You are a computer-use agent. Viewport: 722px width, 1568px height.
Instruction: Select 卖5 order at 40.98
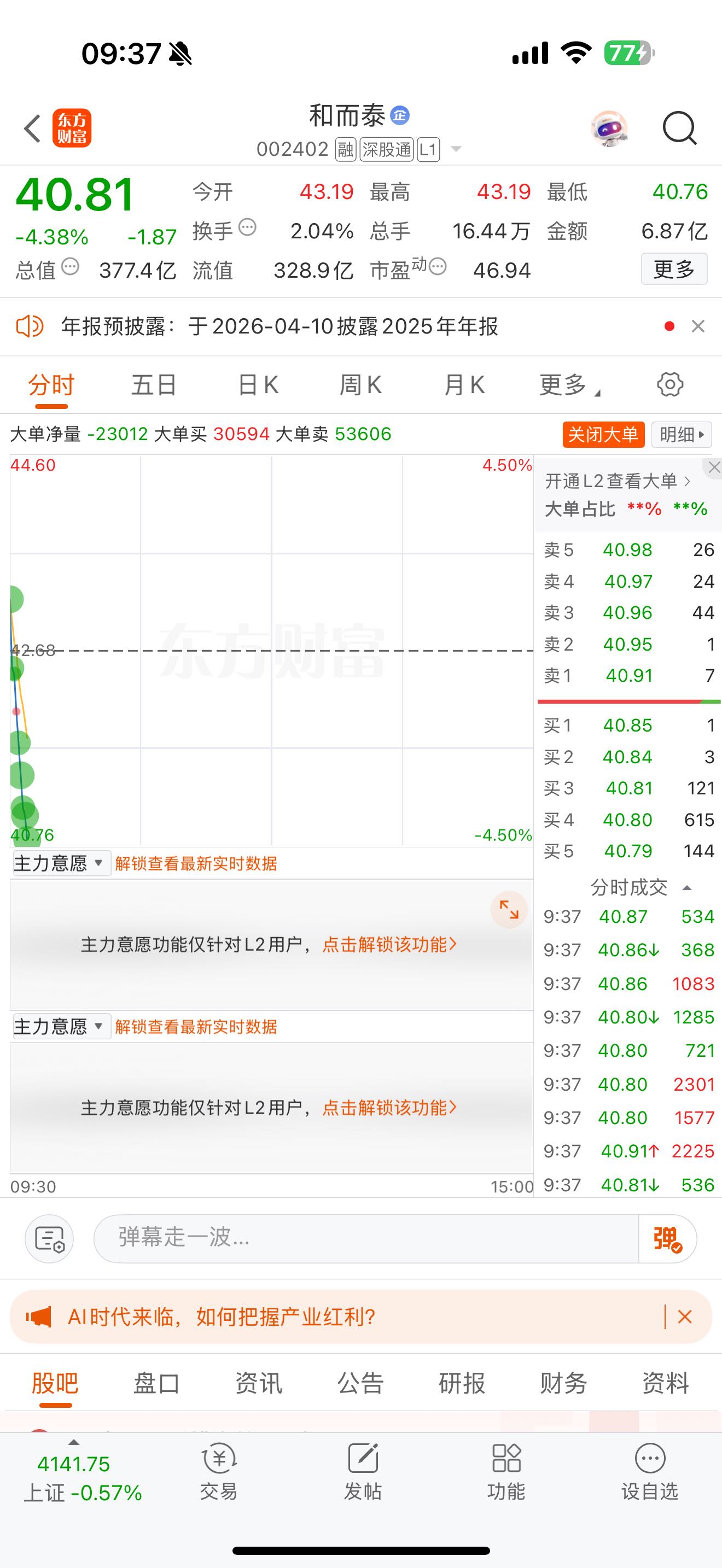tap(629, 549)
